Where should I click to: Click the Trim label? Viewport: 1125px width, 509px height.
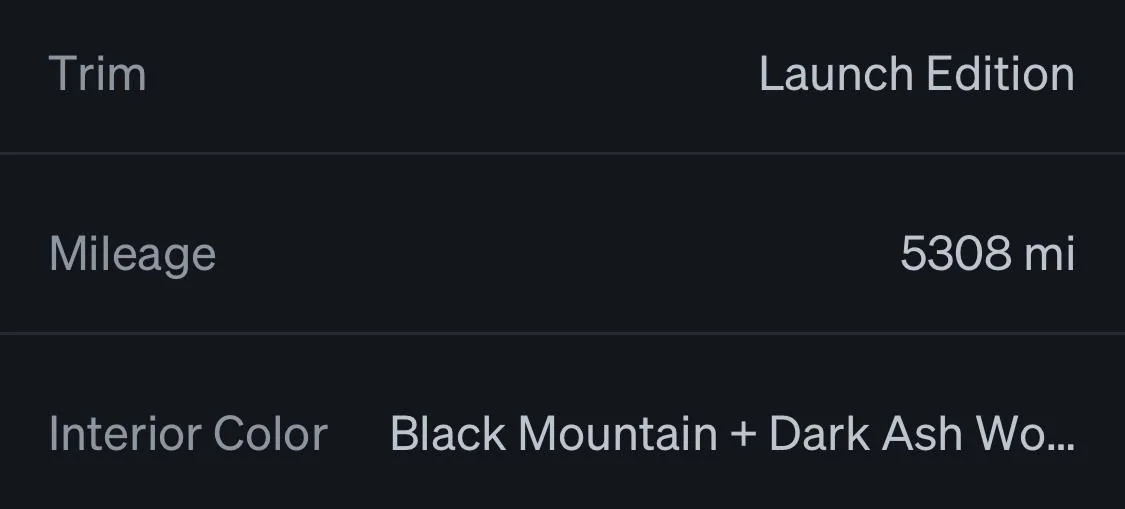97,74
